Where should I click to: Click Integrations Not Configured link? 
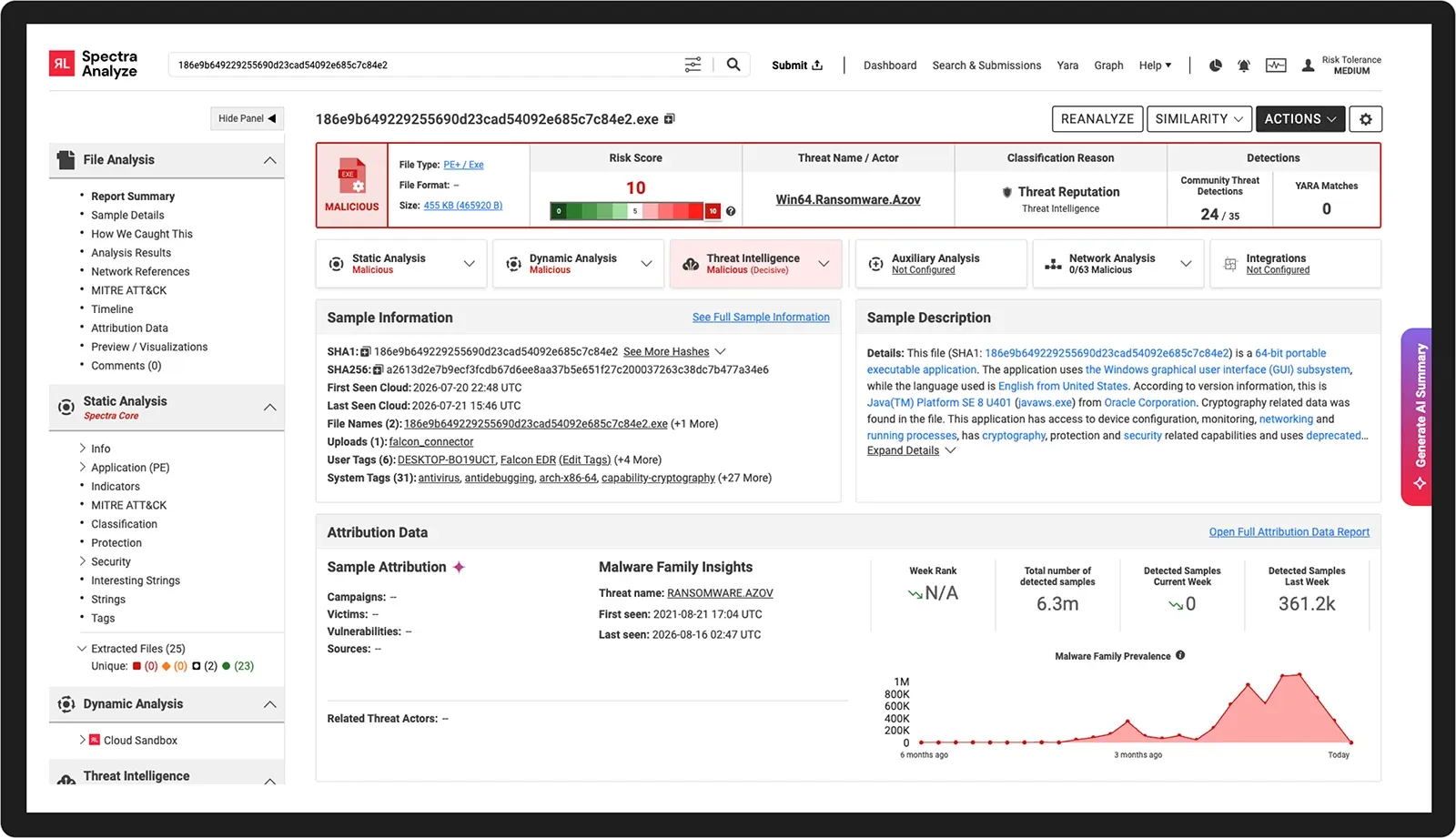[x=1278, y=270]
